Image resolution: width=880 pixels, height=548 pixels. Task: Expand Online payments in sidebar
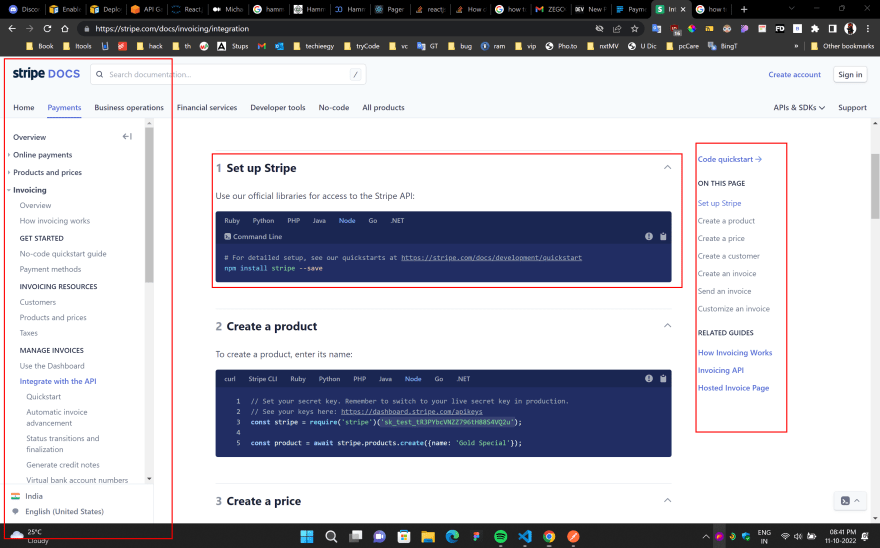coord(42,154)
